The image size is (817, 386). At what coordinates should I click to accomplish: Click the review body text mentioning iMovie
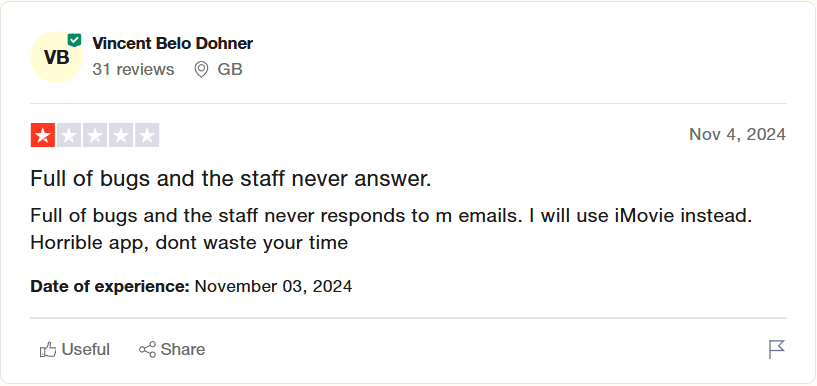click(x=391, y=229)
